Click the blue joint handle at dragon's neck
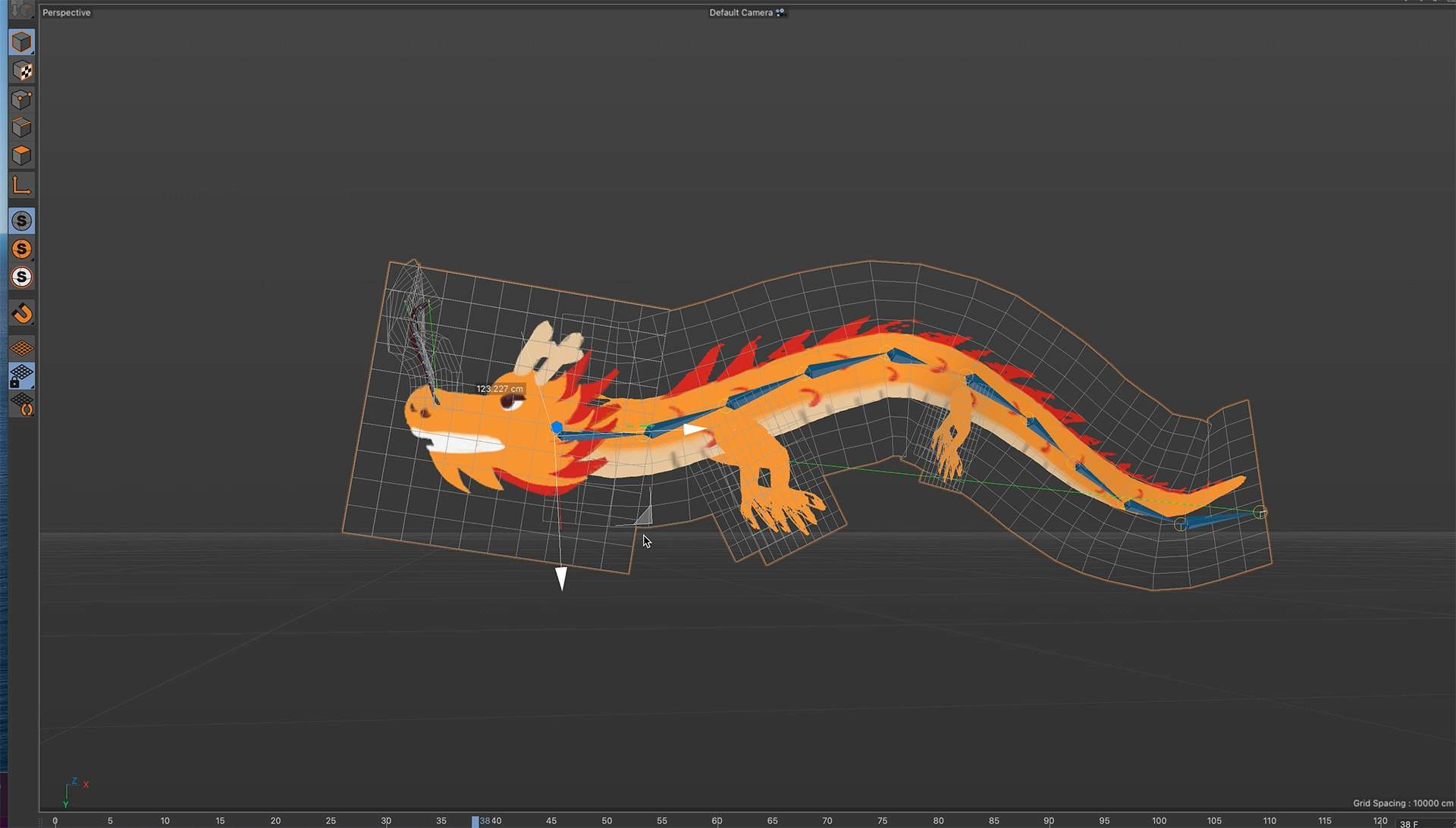Viewport: 1456px width, 828px height. coord(557,428)
